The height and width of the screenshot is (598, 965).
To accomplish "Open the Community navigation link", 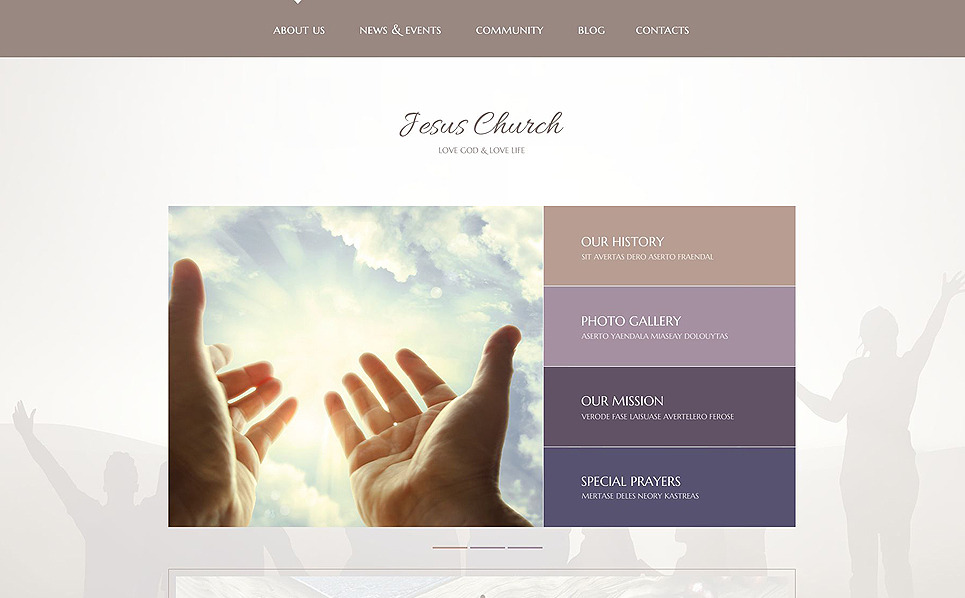I will point(509,30).
